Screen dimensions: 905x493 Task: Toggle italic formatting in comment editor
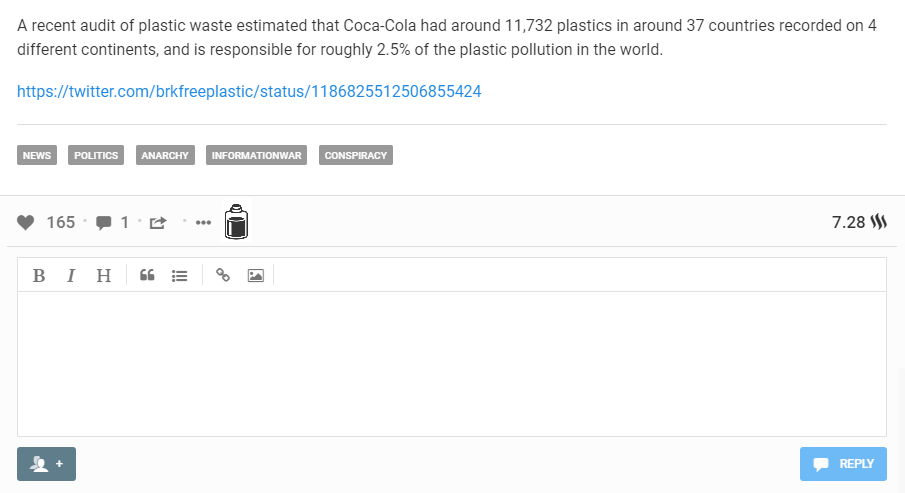click(71, 276)
